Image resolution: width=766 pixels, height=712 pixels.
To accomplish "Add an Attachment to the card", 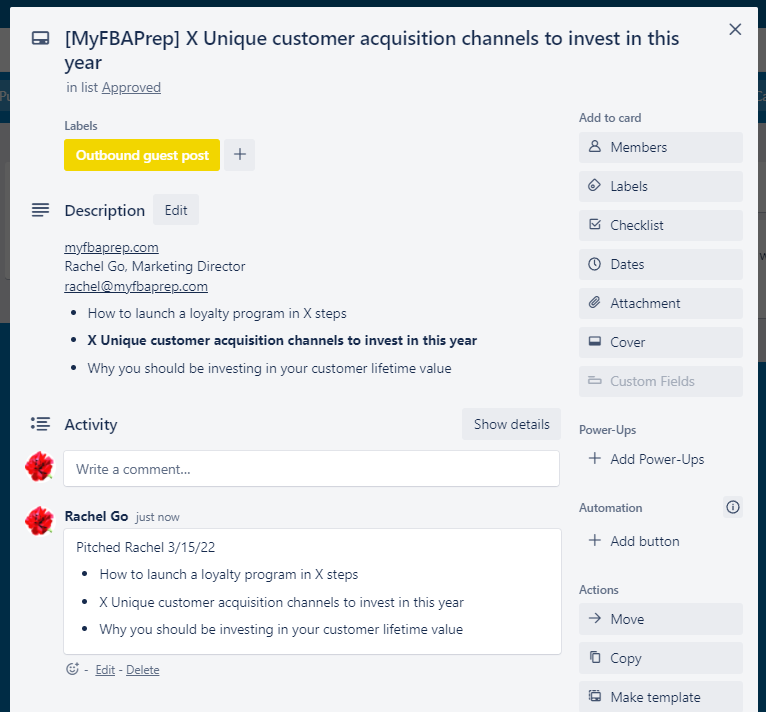I will click(x=660, y=303).
